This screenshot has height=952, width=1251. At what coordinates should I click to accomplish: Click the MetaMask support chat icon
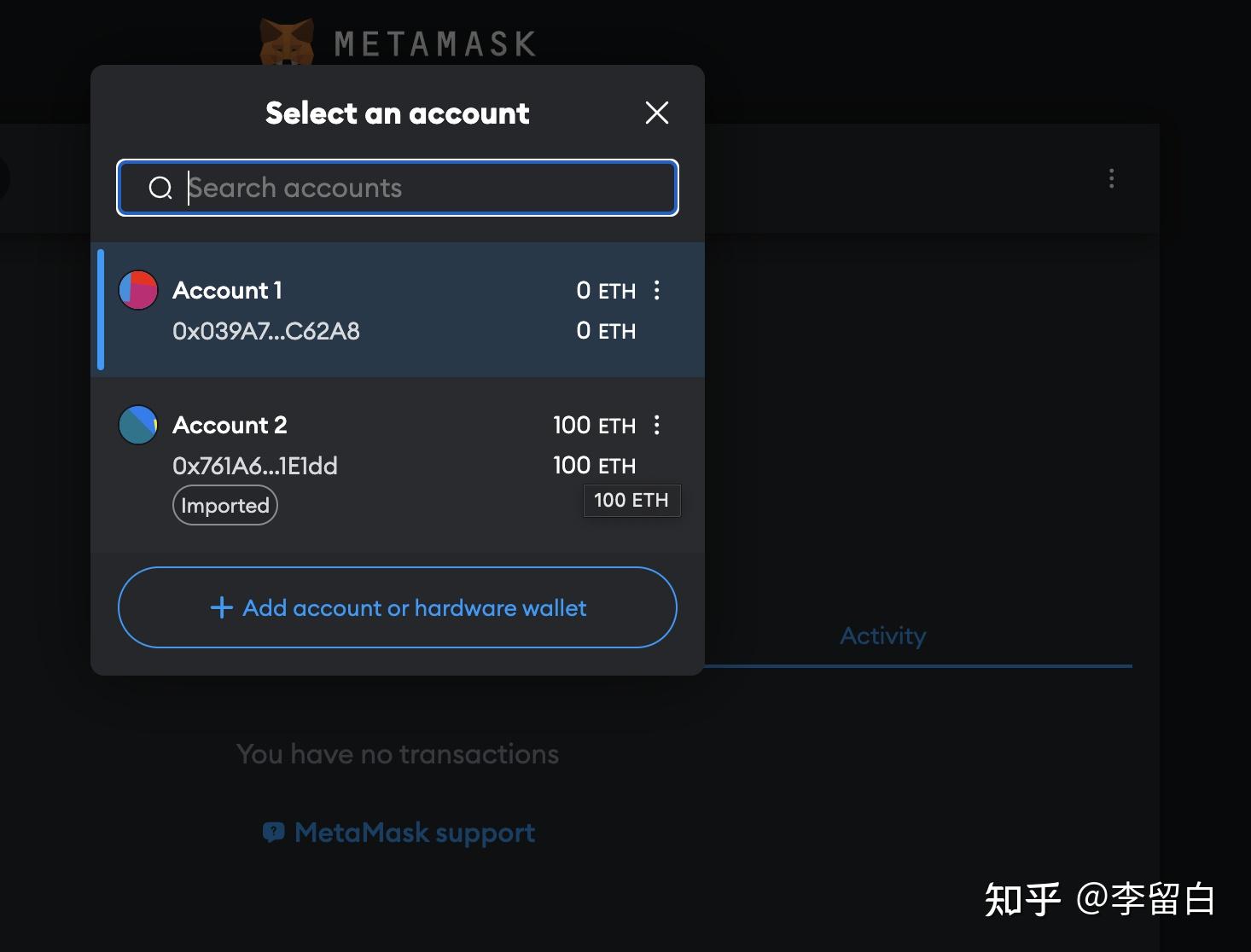pos(273,832)
